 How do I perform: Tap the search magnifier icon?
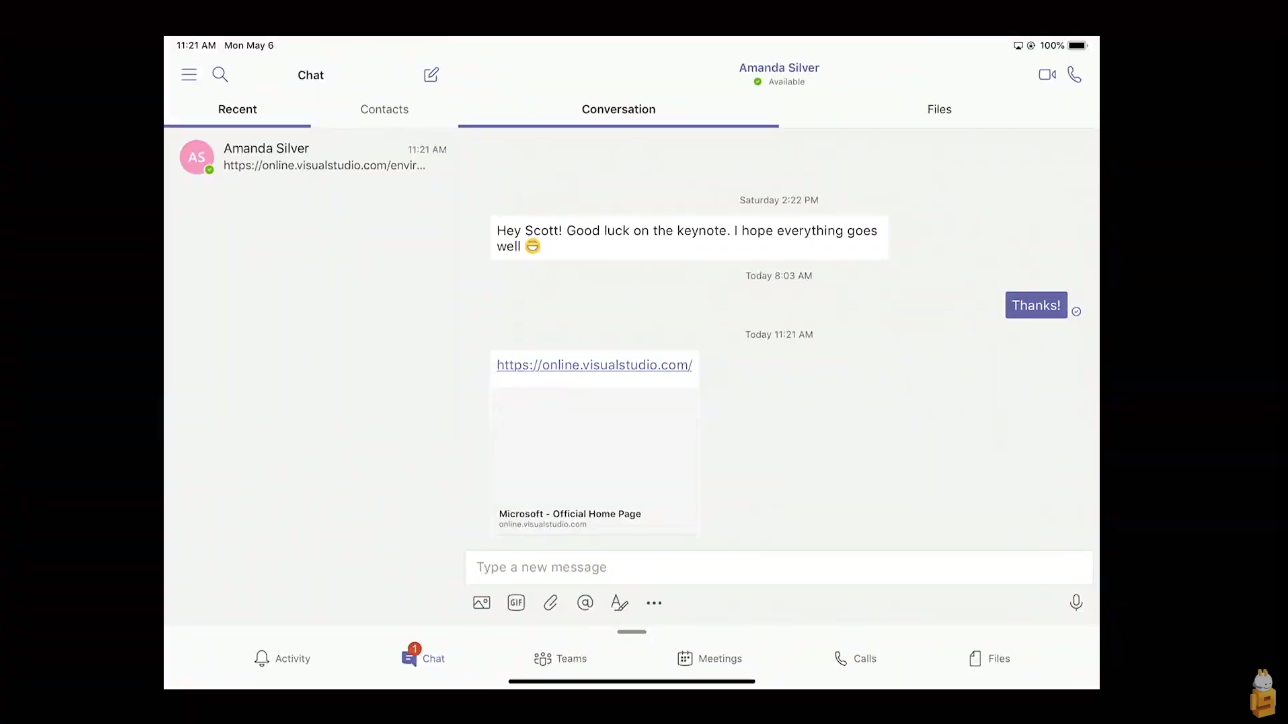click(x=220, y=75)
